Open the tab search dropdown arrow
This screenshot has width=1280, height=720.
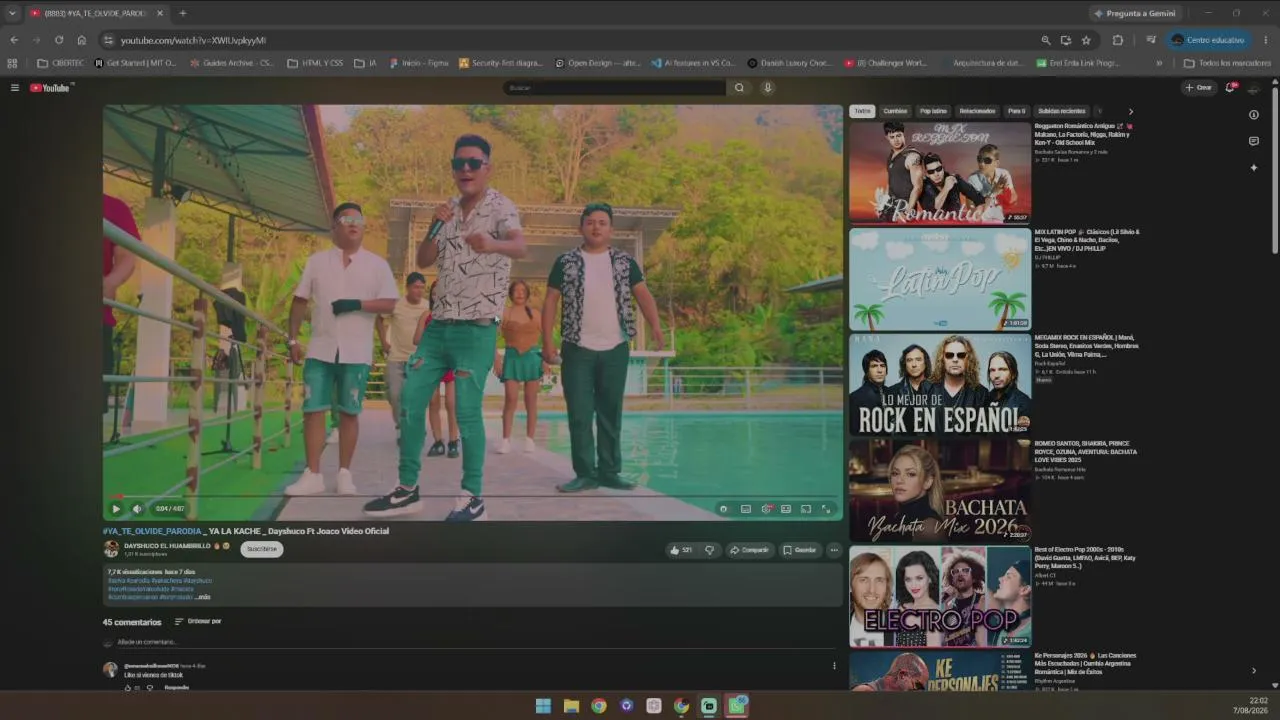[x=12, y=13]
